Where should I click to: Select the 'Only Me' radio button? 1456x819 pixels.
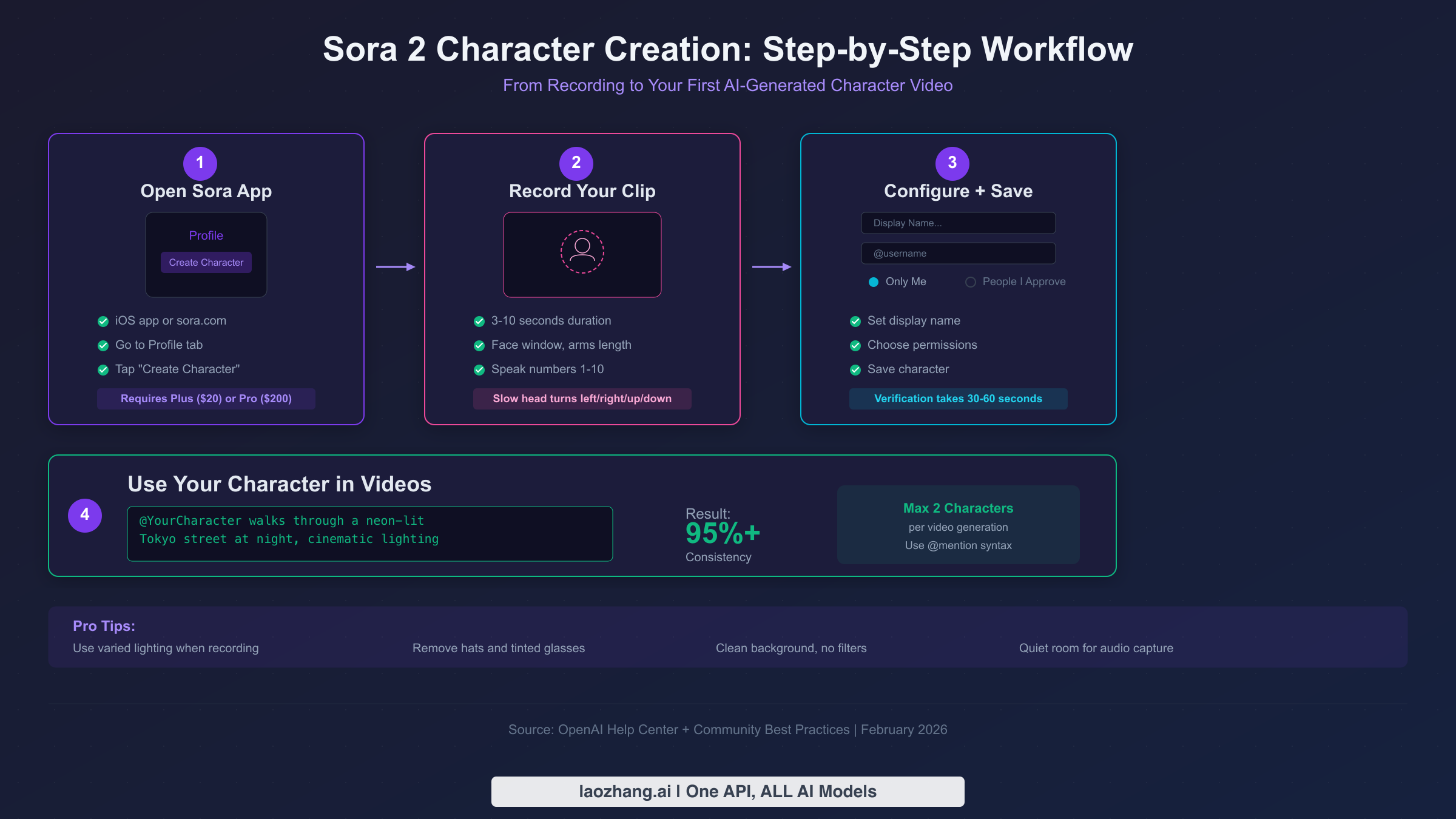(872, 281)
